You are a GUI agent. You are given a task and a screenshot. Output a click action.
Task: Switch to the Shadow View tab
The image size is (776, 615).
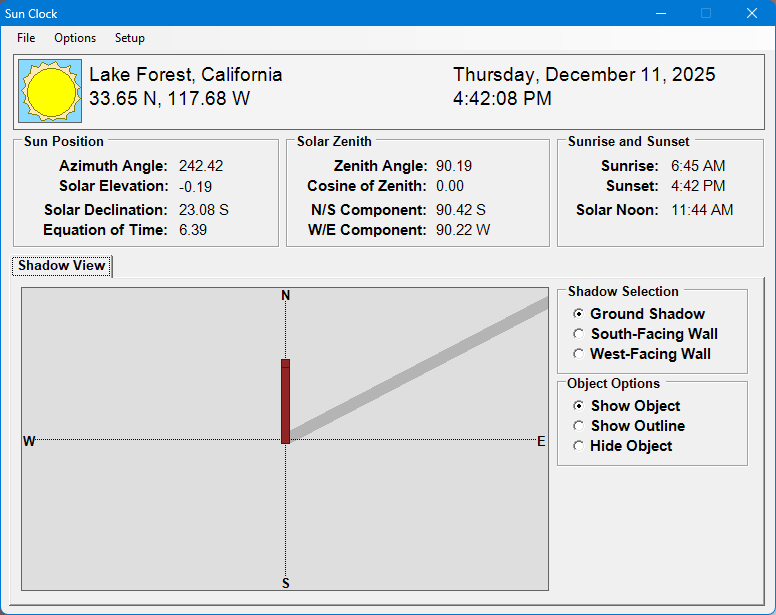(62, 266)
